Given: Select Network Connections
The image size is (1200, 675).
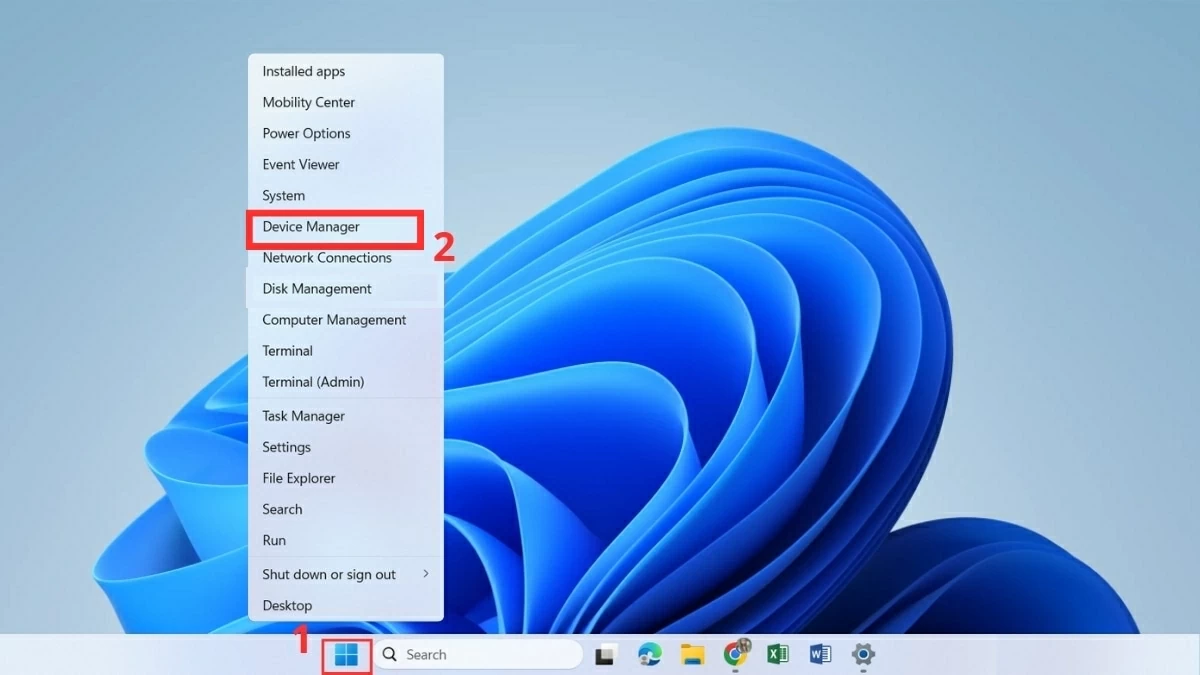Looking at the screenshot, I should coord(326,257).
